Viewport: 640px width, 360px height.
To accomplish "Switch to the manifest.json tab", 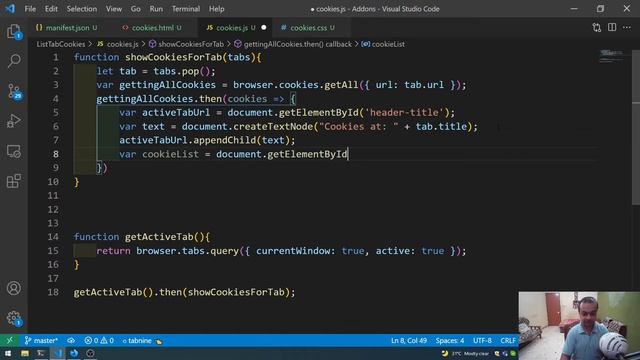I will pos(67,27).
